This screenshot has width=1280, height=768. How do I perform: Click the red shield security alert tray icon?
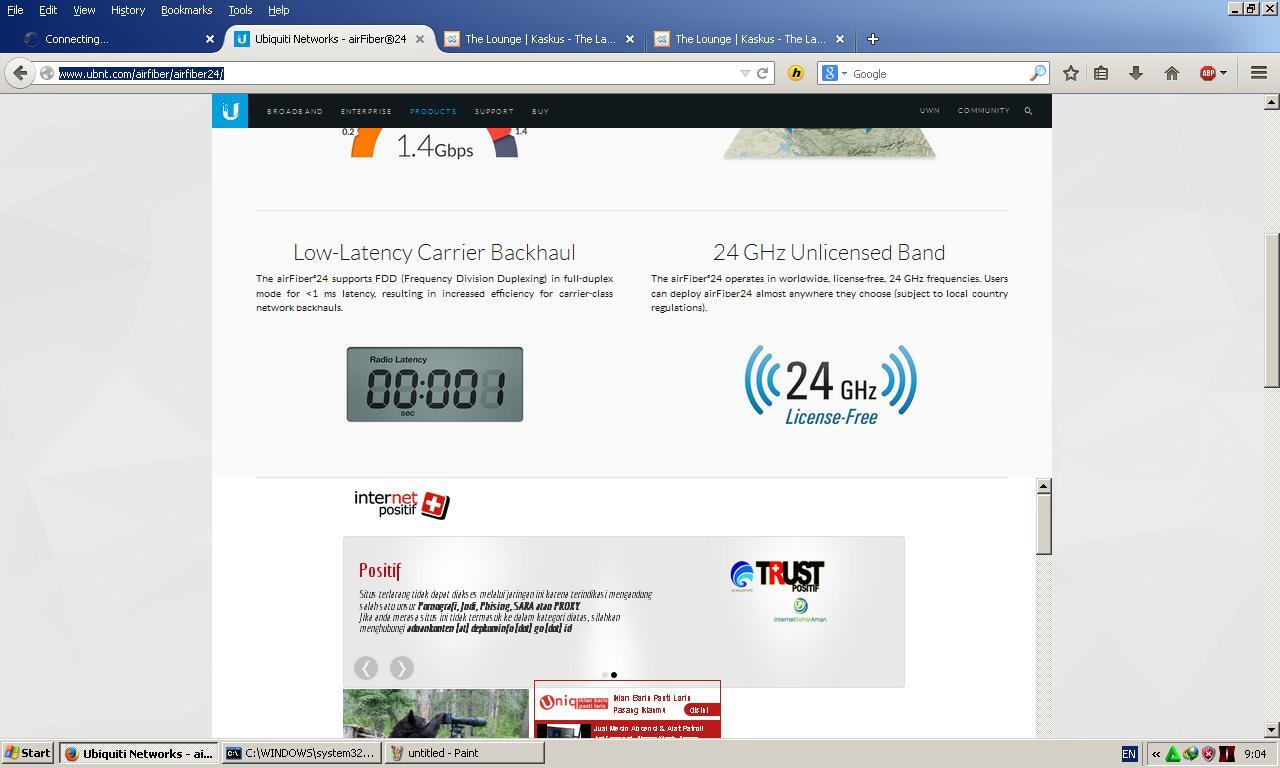tap(1208, 754)
